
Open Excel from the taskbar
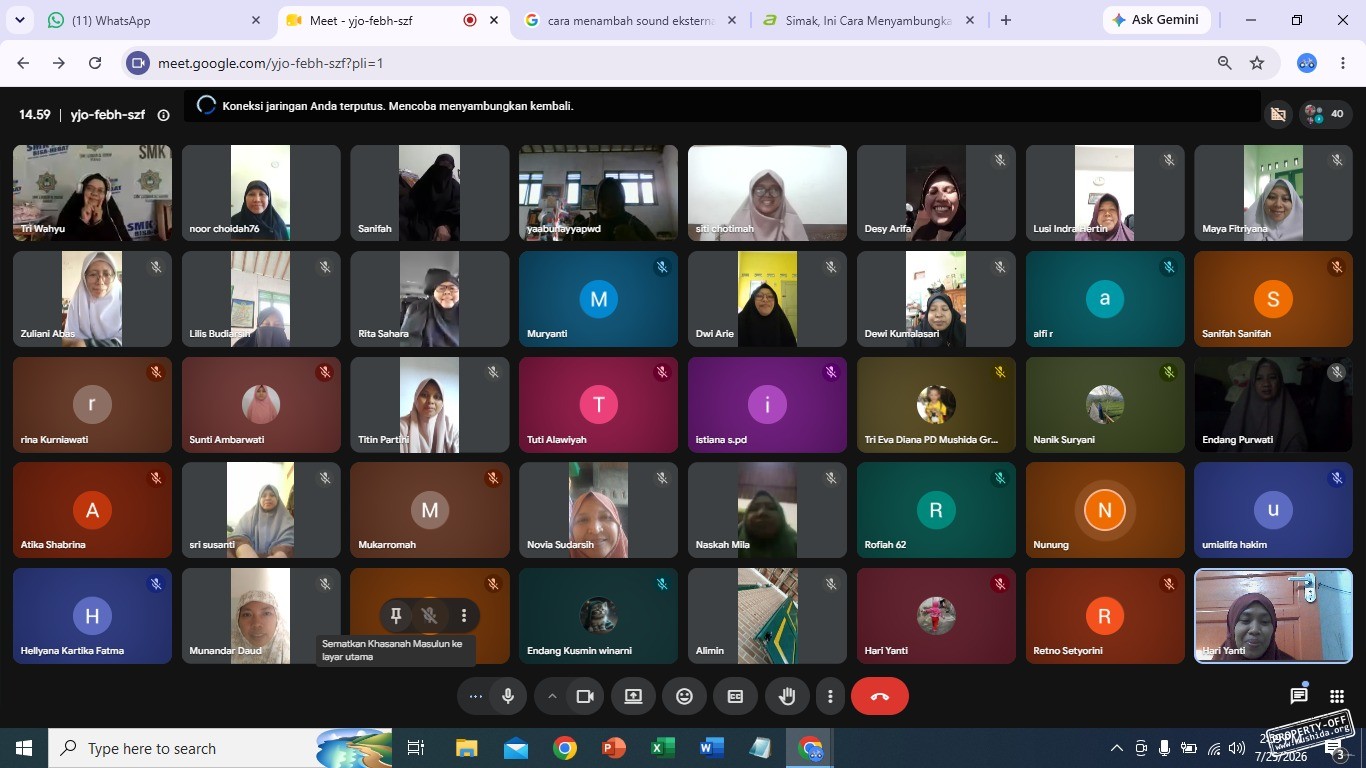(x=662, y=748)
